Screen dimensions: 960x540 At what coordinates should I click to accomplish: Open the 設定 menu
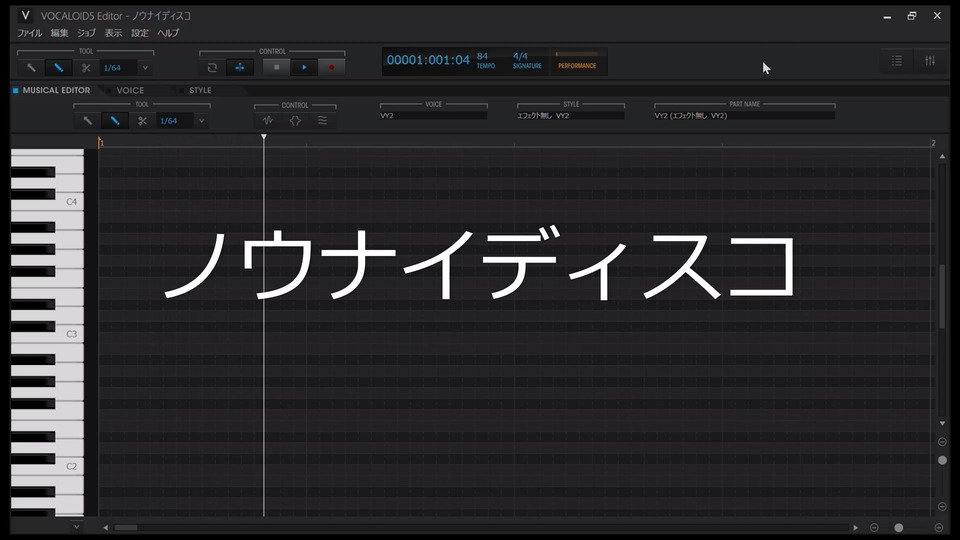pyautogui.click(x=140, y=33)
